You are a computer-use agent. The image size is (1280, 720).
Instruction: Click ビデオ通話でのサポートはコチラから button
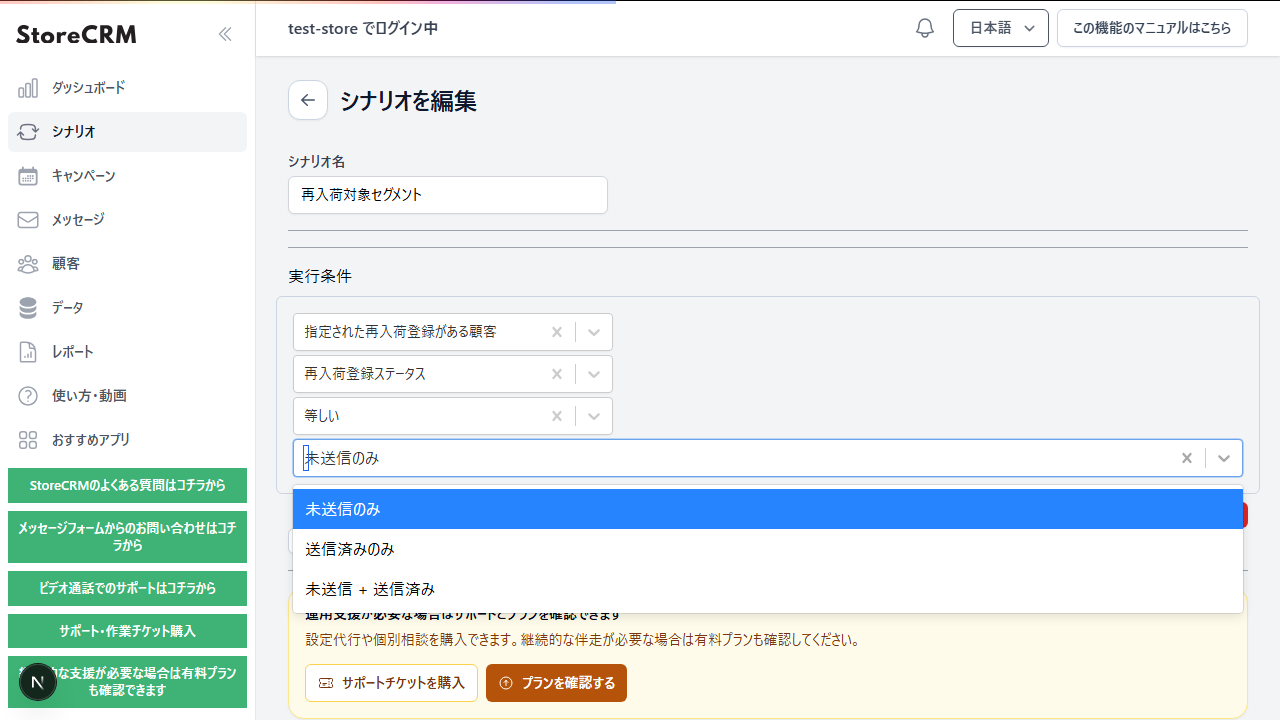(x=127, y=588)
